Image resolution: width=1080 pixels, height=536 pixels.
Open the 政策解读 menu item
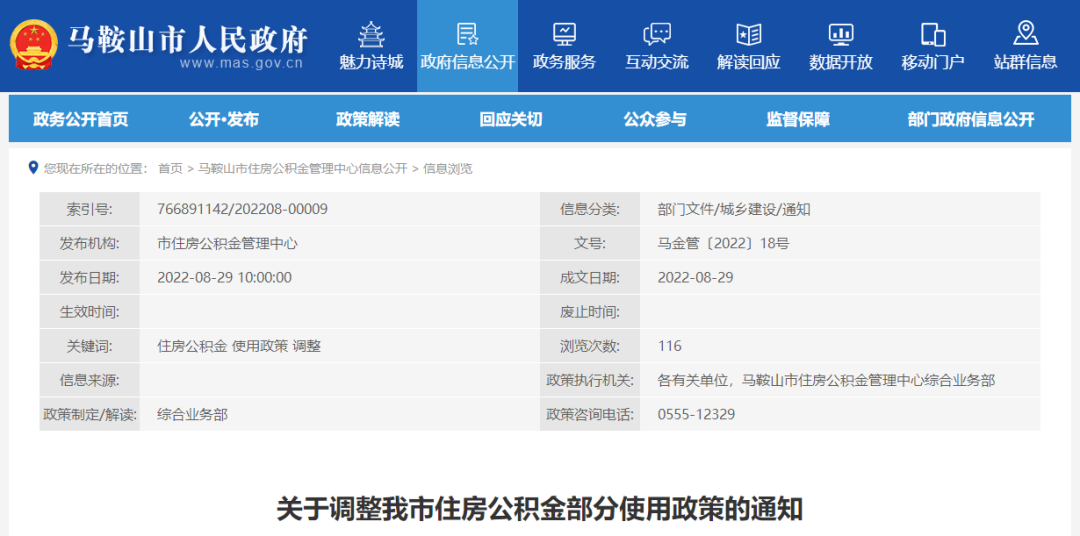[367, 119]
